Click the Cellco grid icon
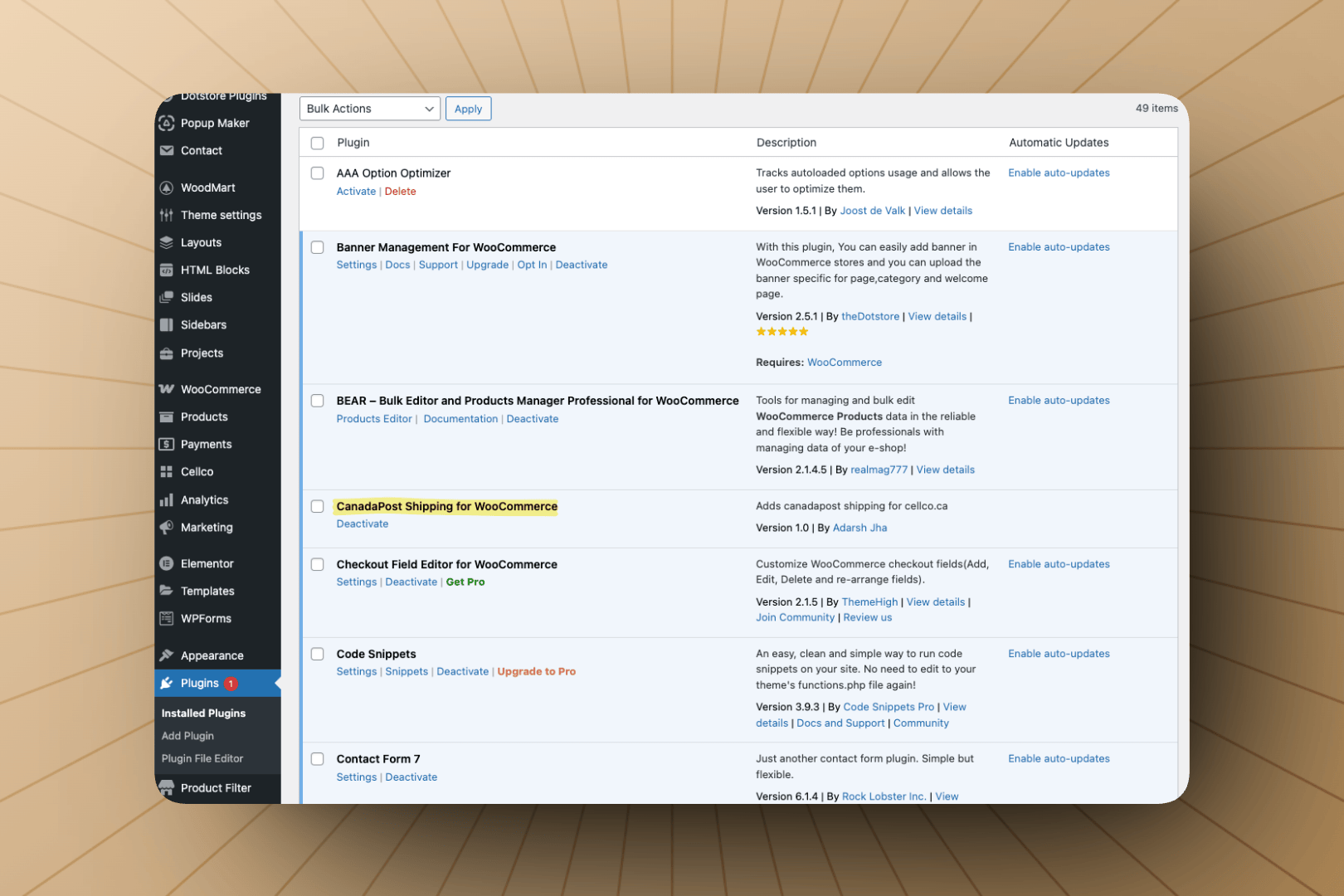The width and height of the screenshot is (1344, 896). click(166, 471)
